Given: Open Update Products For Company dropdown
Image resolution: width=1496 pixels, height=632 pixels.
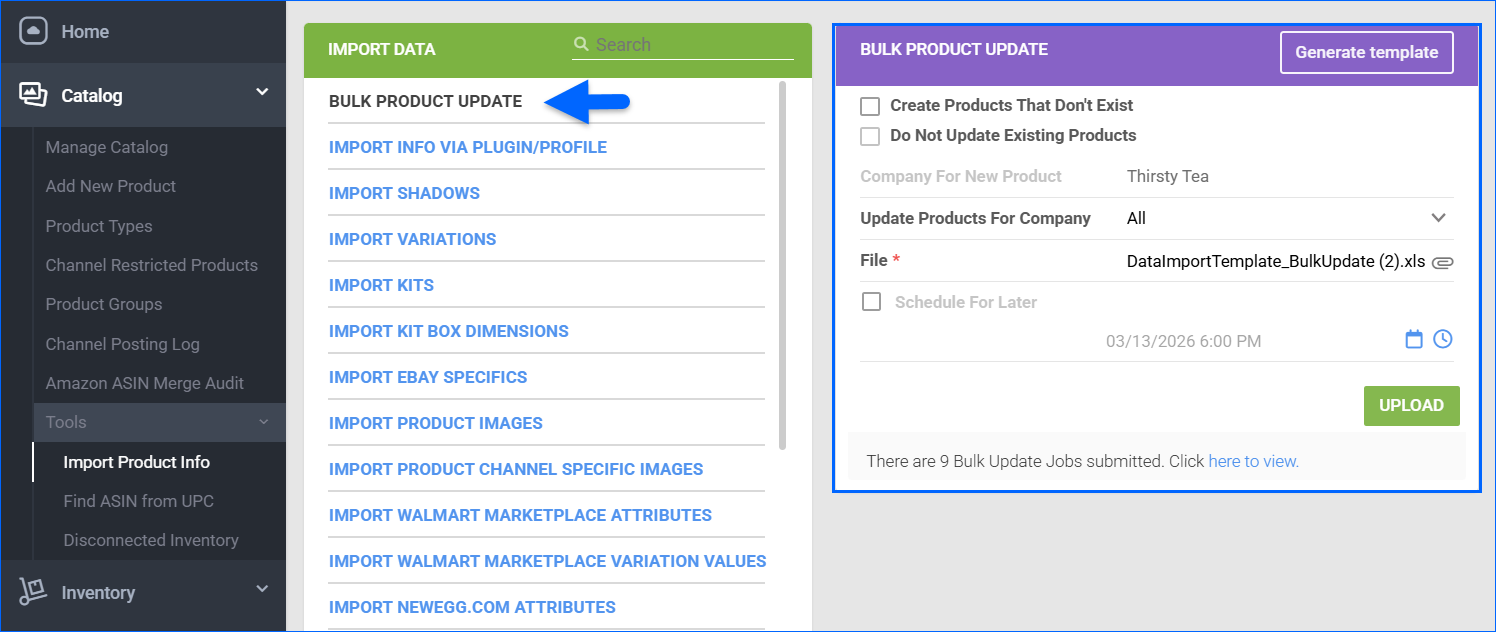Looking at the screenshot, I should click(x=1438, y=218).
